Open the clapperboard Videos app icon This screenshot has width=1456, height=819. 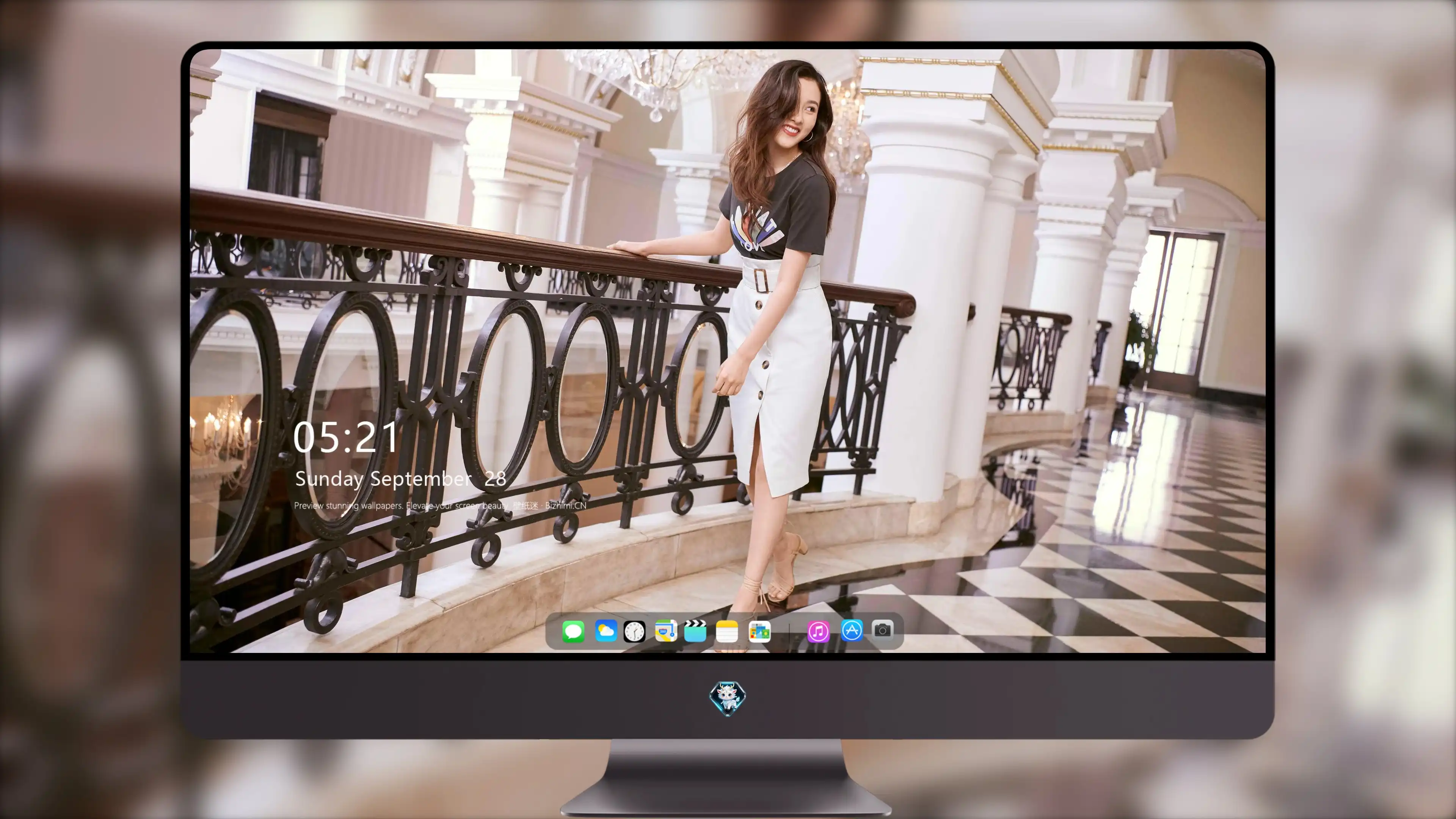click(x=695, y=631)
